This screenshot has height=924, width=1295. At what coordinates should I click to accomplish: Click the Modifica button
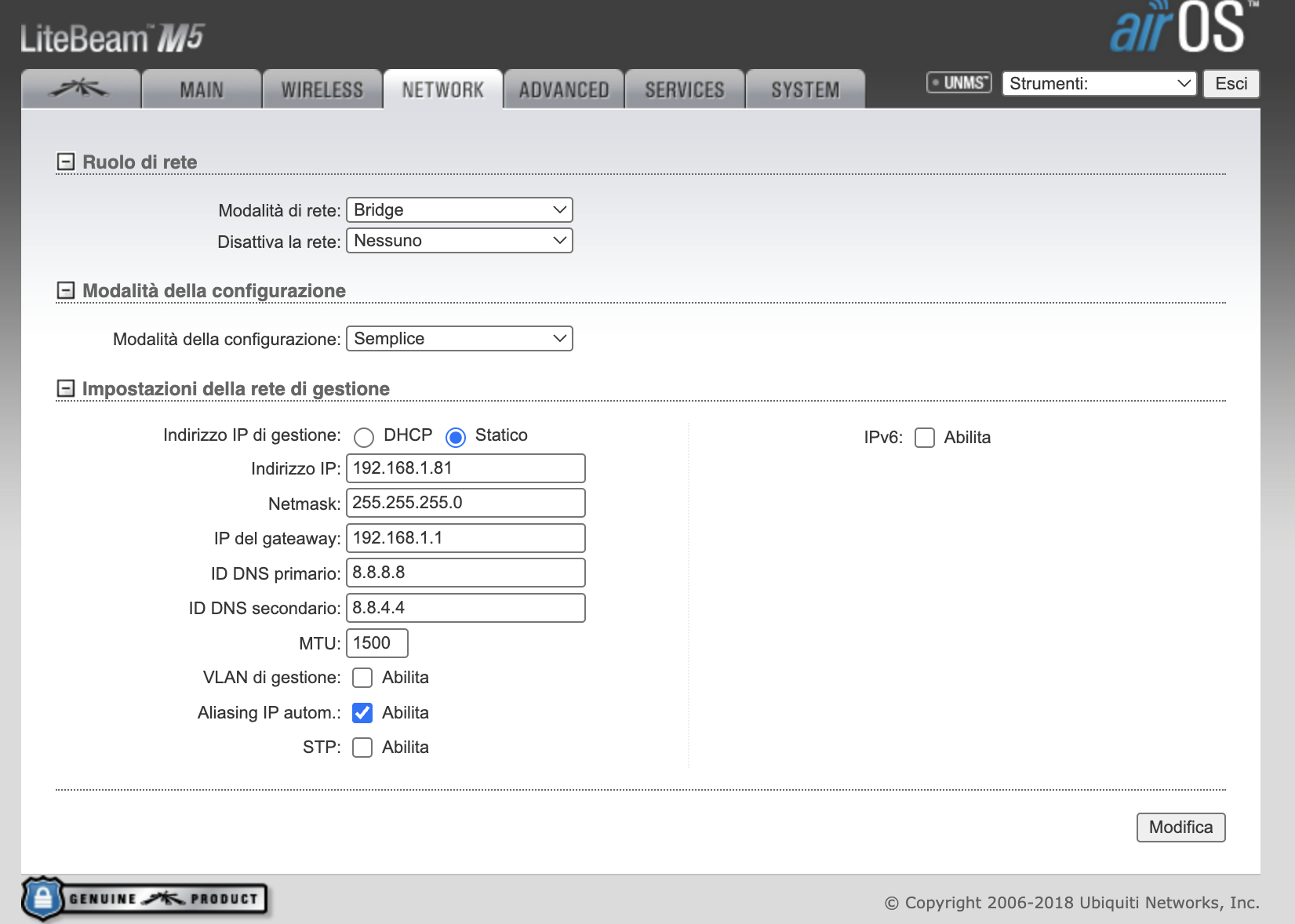(x=1180, y=828)
